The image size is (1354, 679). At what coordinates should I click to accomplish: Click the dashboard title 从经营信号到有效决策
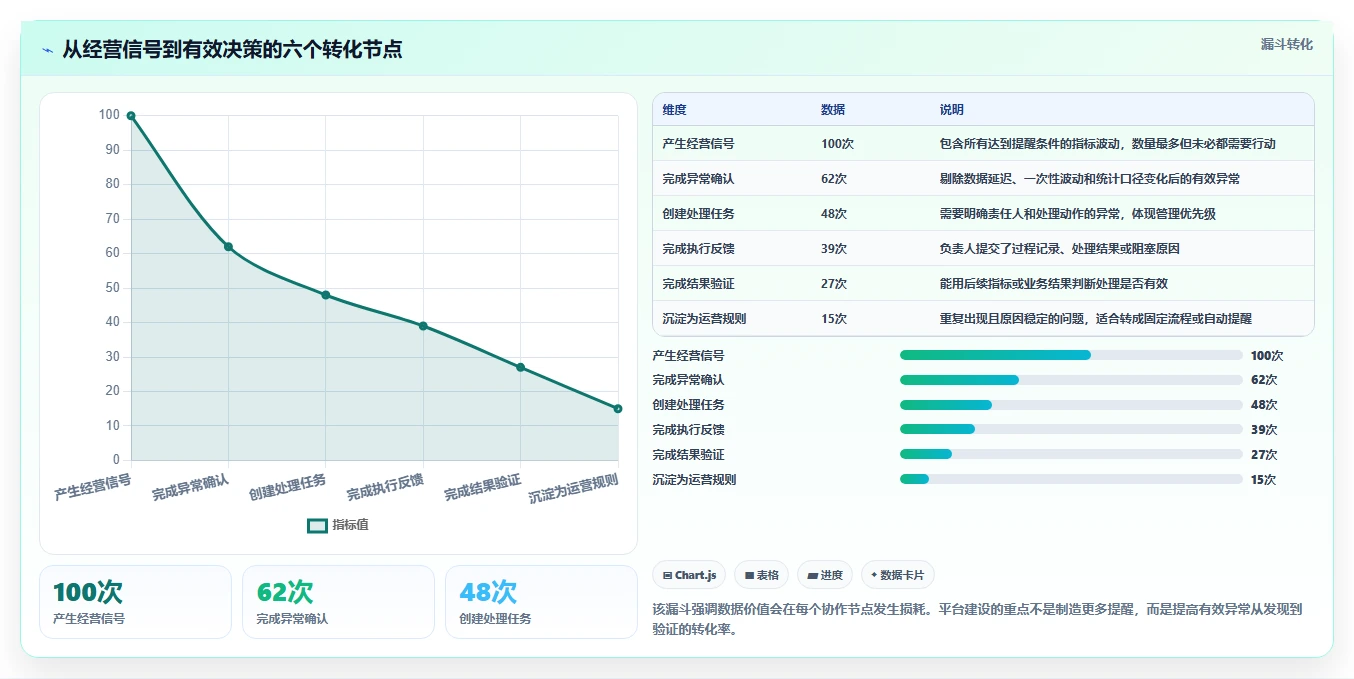click(232, 50)
